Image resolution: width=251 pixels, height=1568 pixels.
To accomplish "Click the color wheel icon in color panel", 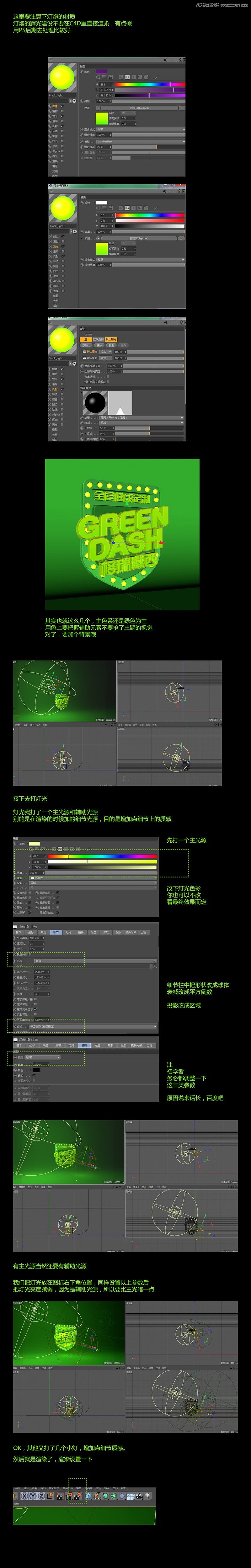I will 99,77.
